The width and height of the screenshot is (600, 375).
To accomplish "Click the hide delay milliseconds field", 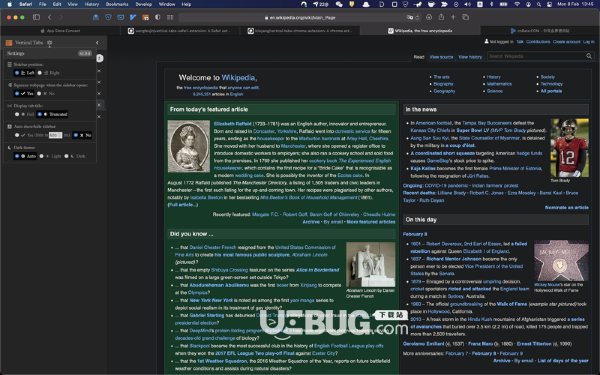I will 55,135.
